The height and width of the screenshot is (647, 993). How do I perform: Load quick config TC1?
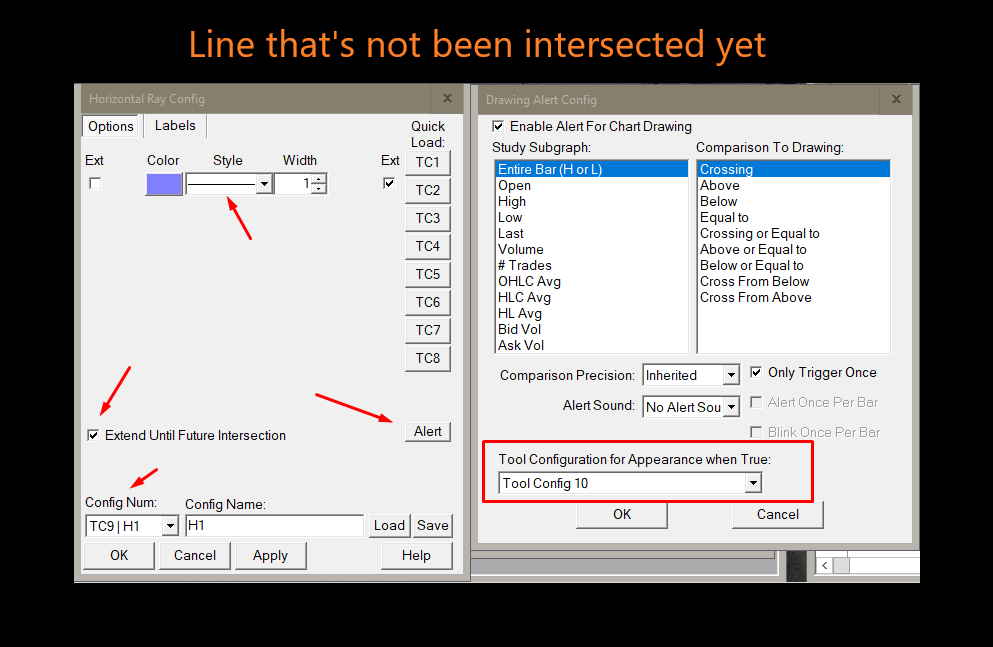click(x=427, y=162)
